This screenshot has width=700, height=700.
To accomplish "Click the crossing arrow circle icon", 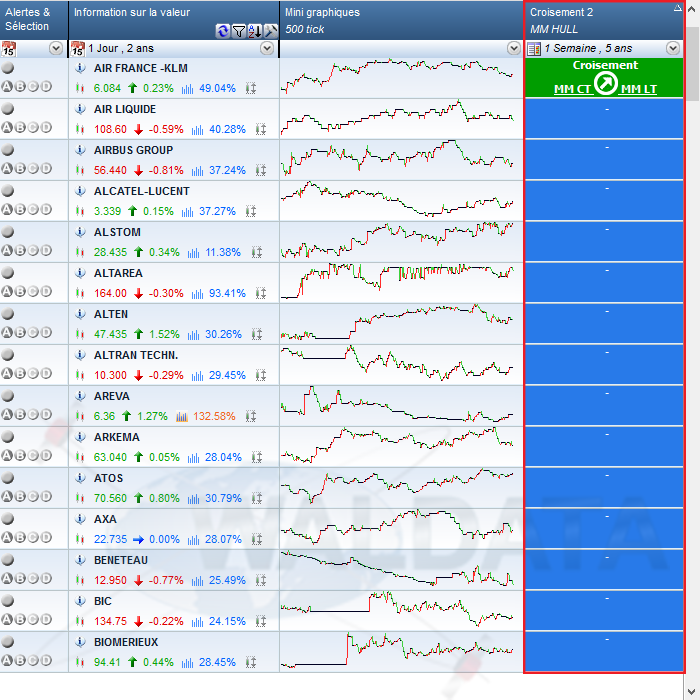I will tap(606, 83).
